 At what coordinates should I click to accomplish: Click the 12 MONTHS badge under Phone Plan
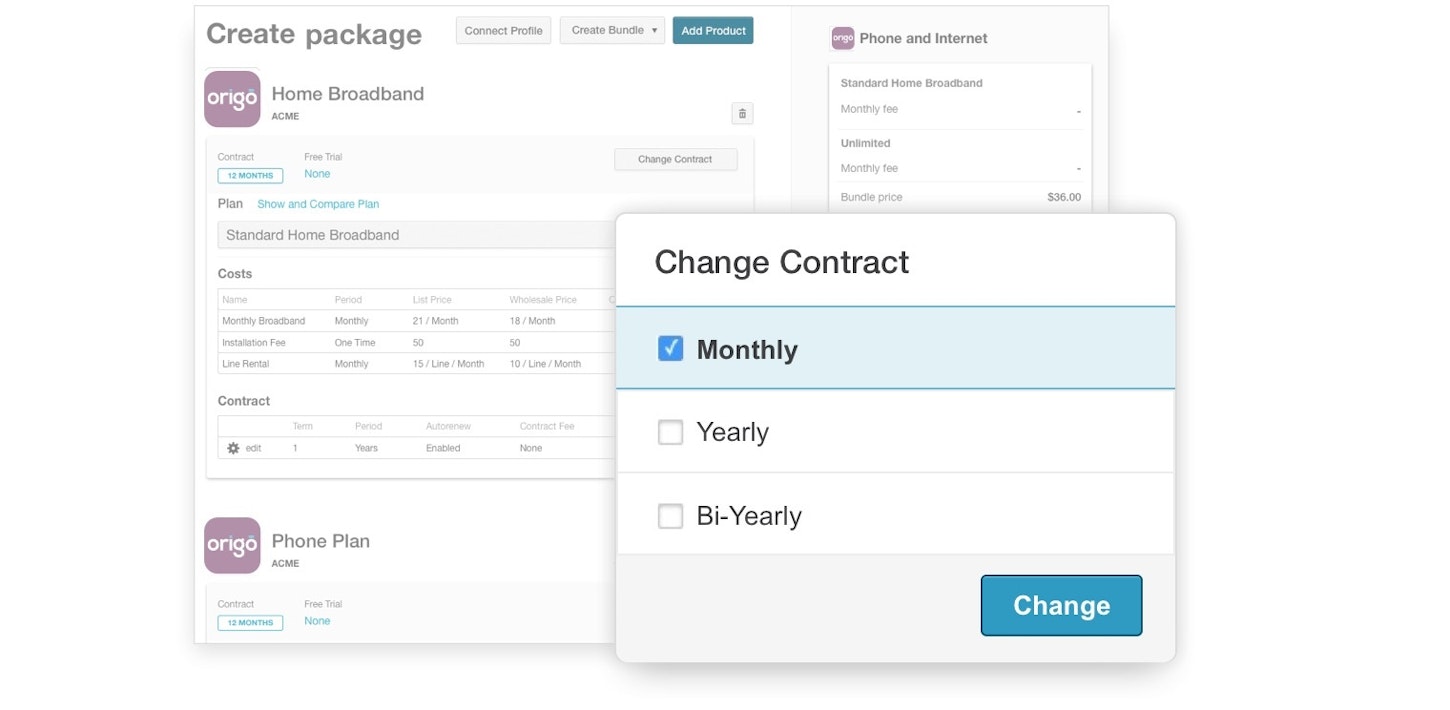tap(250, 623)
